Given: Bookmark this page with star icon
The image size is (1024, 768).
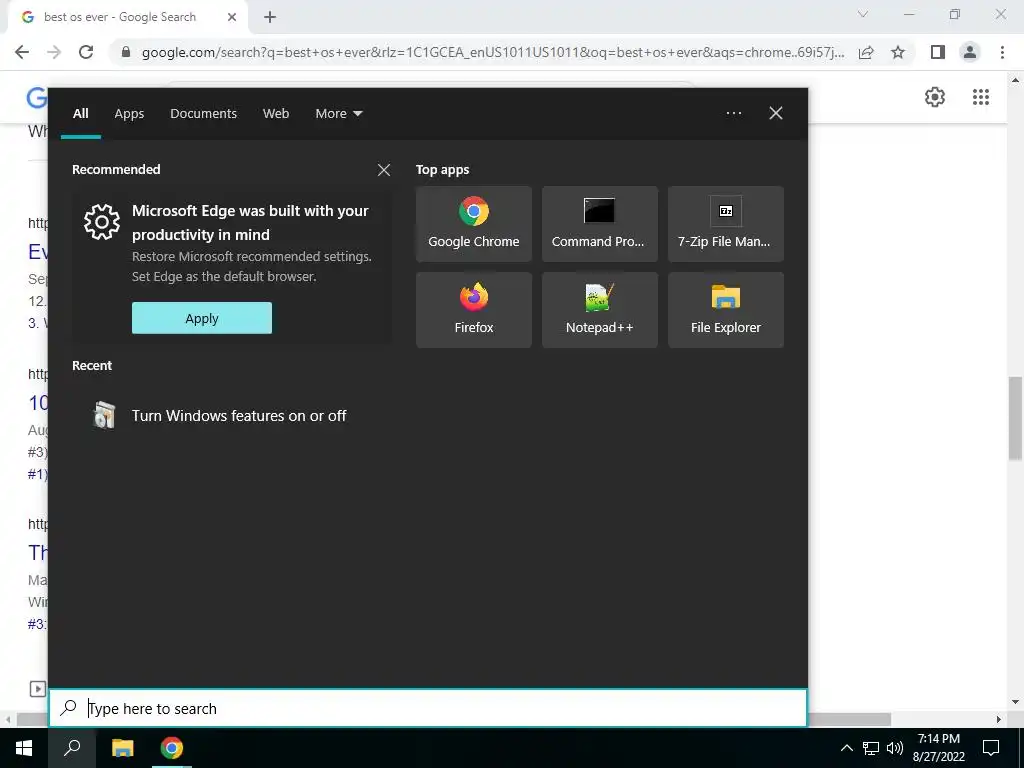Looking at the screenshot, I should pos(898,52).
